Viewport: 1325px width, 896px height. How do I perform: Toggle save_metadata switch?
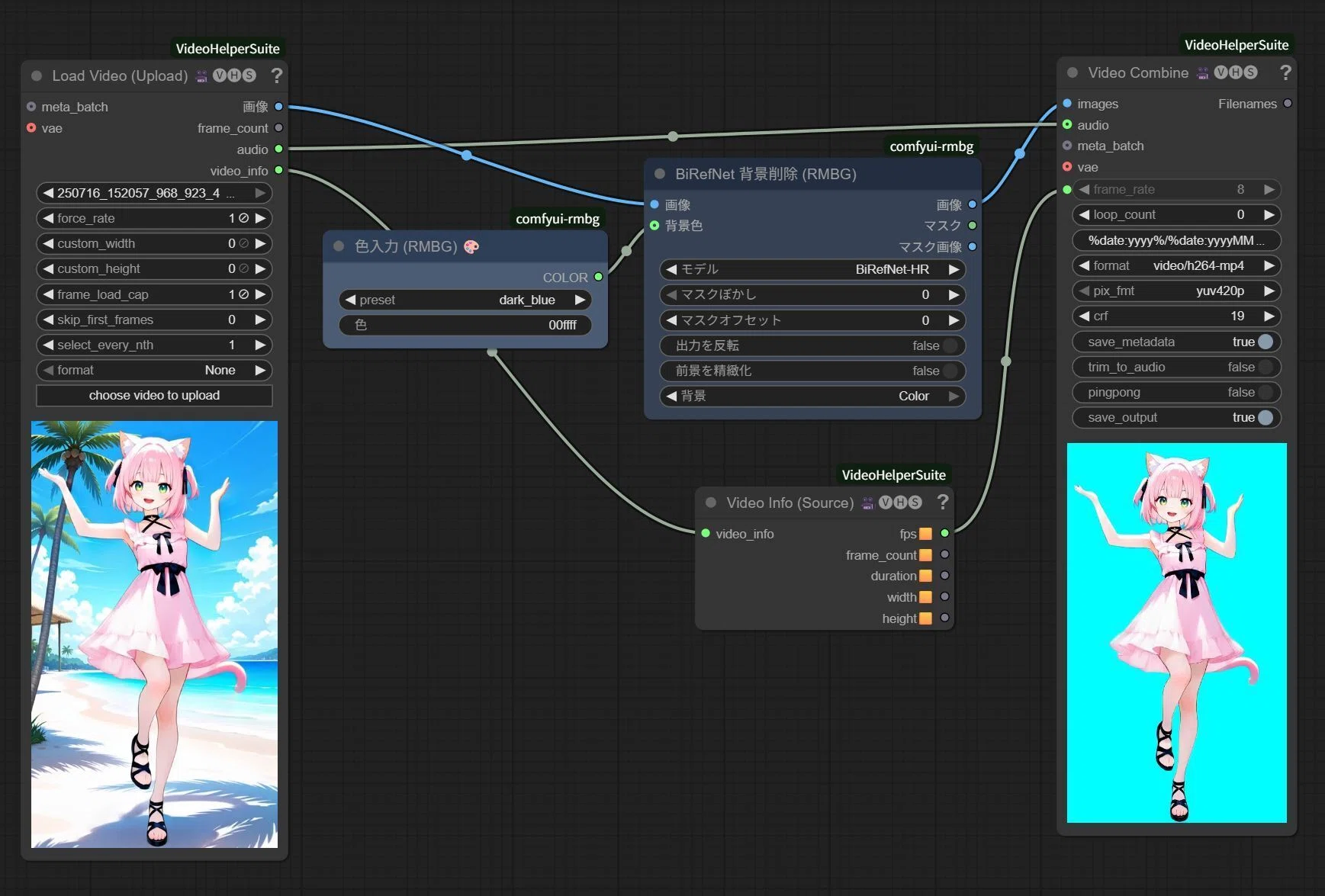1266,342
